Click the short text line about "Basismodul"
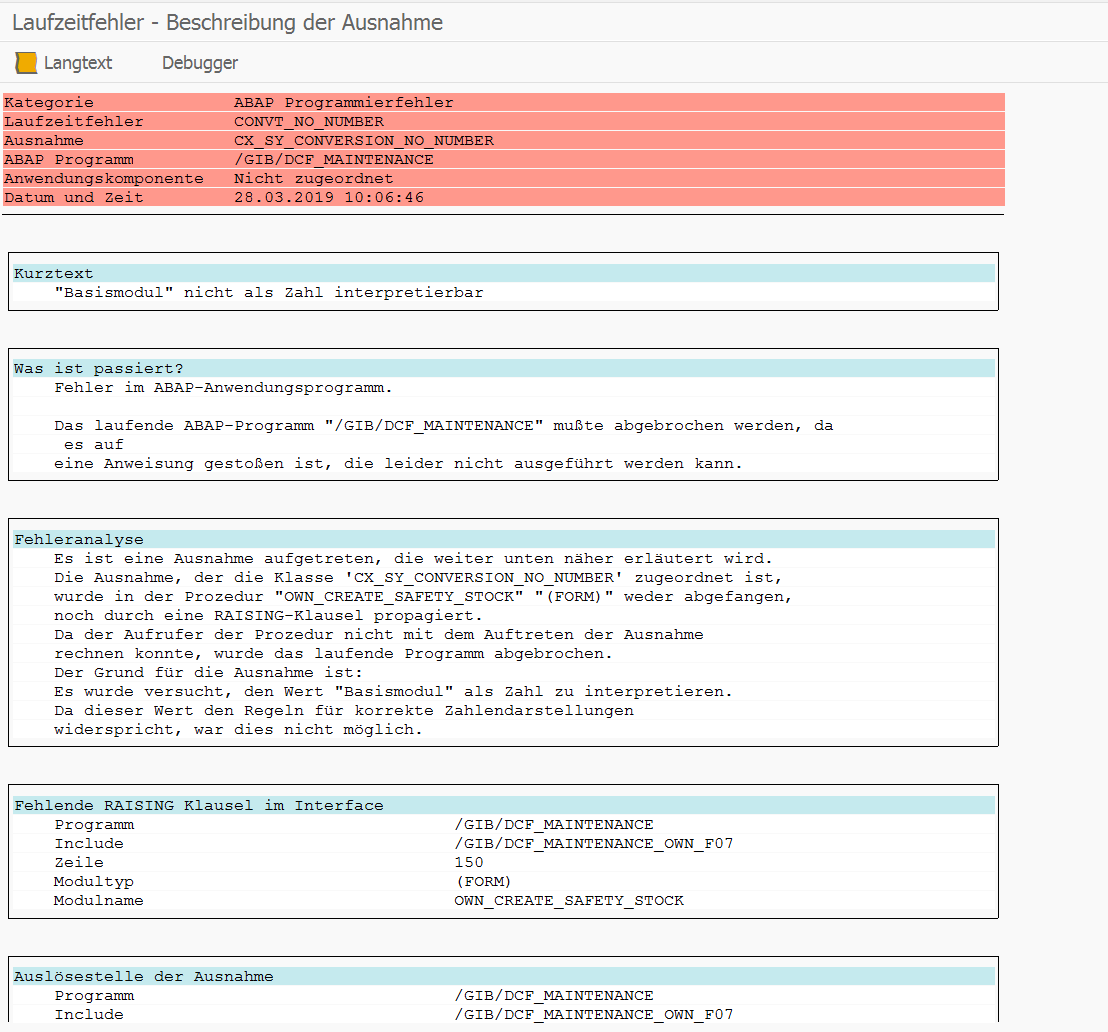This screenshot has height=1032, width=1108. 268,292
